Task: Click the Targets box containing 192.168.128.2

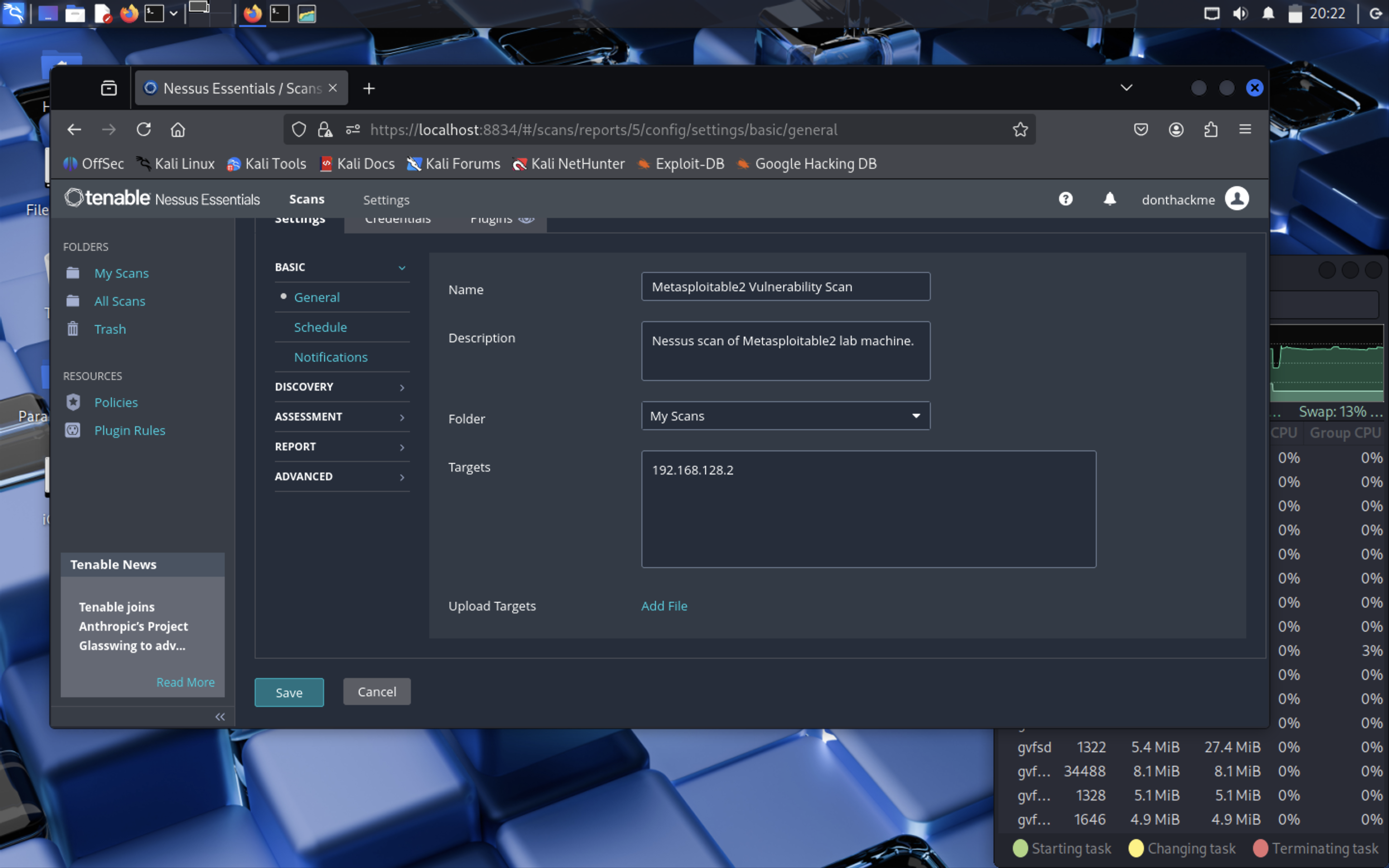Action: tap(869, 509)
